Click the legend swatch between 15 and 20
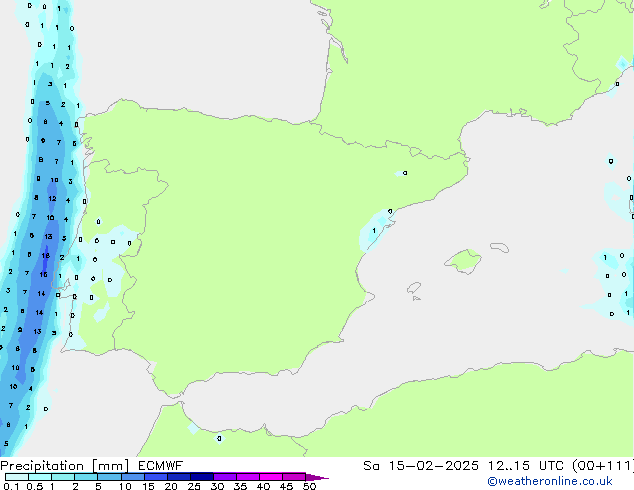 click(x=155, y=477)
